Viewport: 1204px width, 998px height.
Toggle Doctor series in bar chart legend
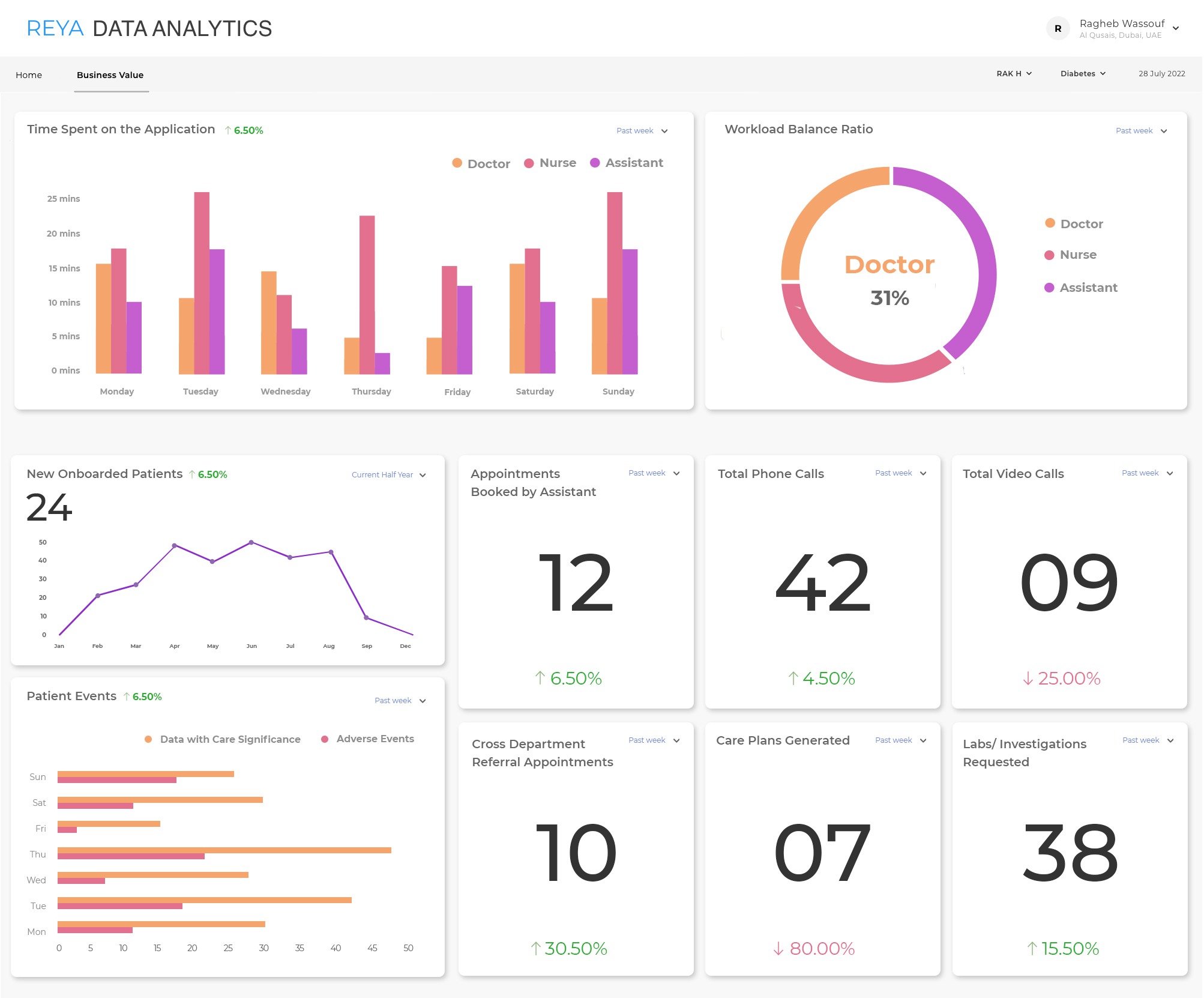point(481,163)
